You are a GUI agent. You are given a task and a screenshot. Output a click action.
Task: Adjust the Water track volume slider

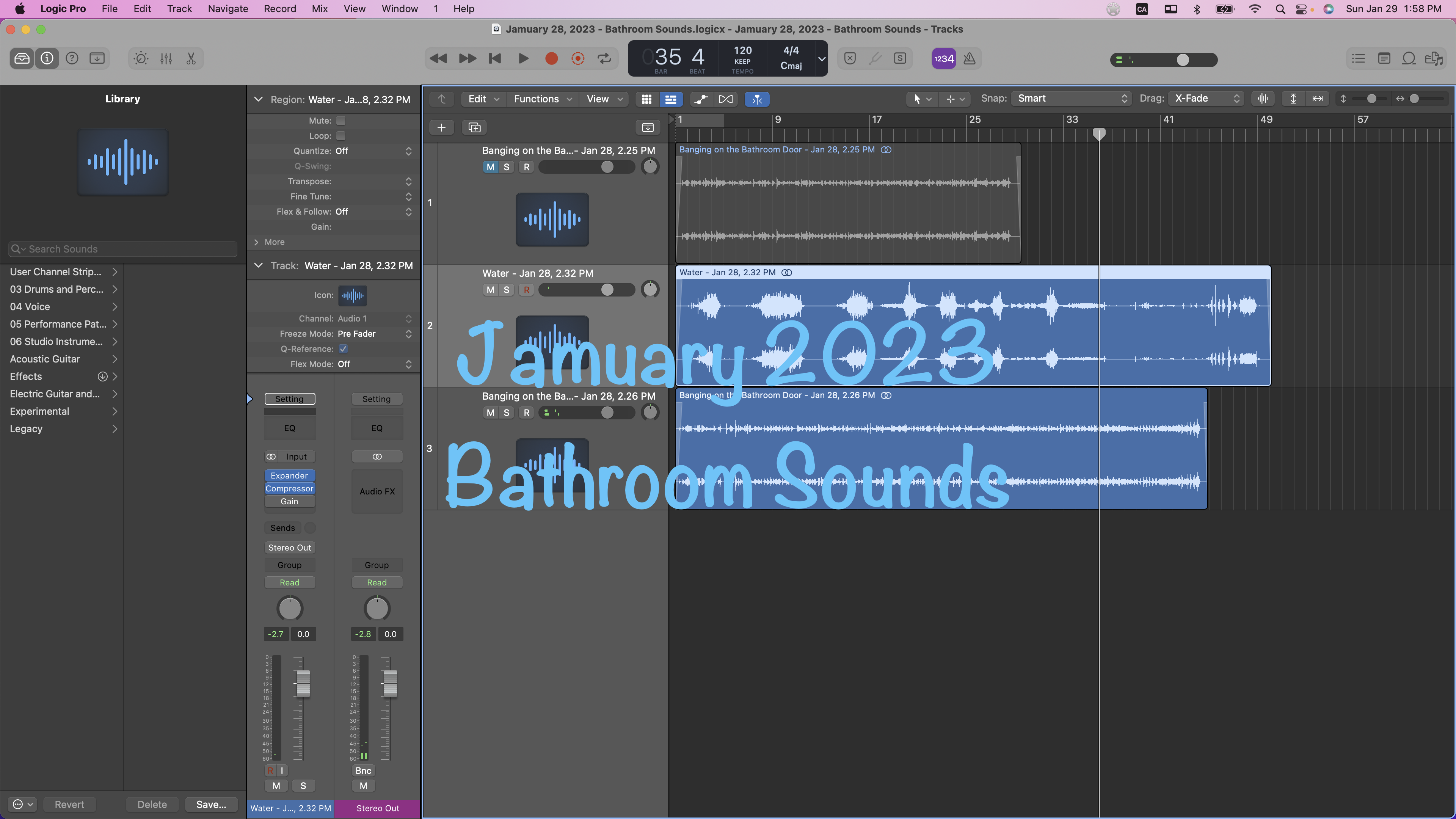pyautogui.click(x=607, y=289)
